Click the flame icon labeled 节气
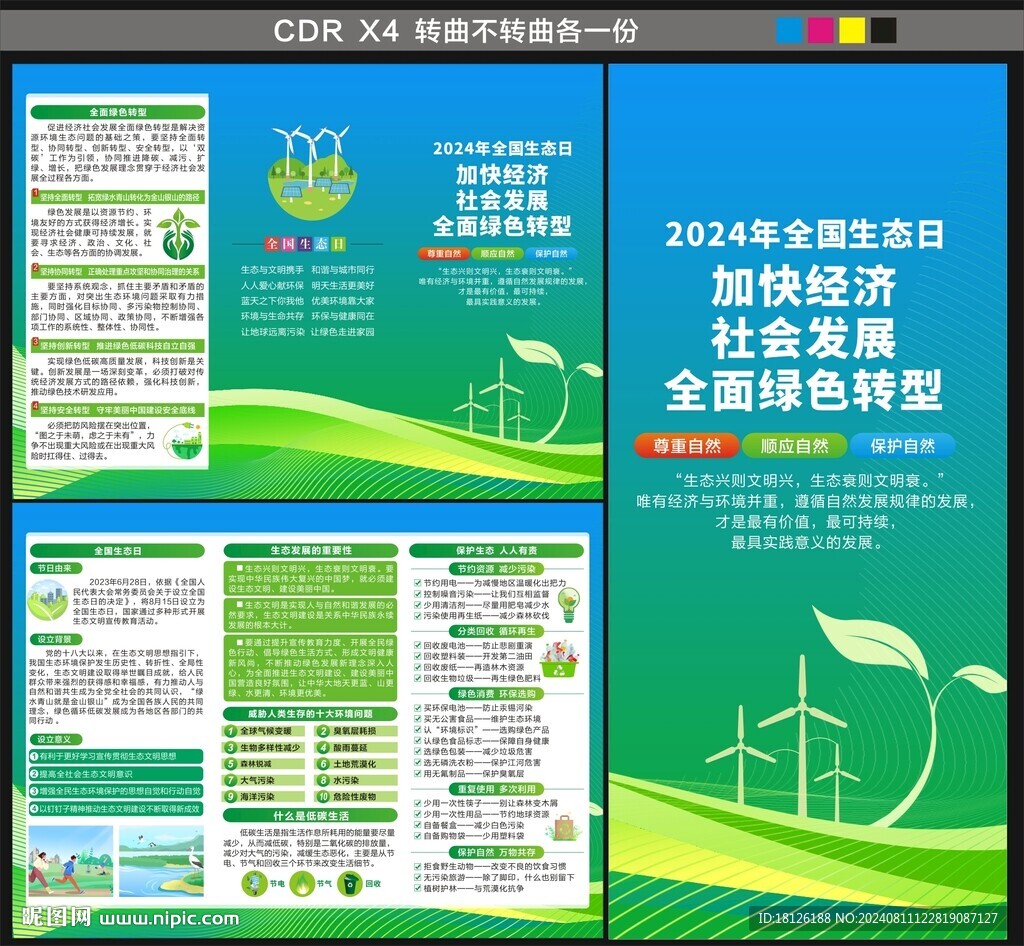Screen dimensions: 1024x946 302,883
